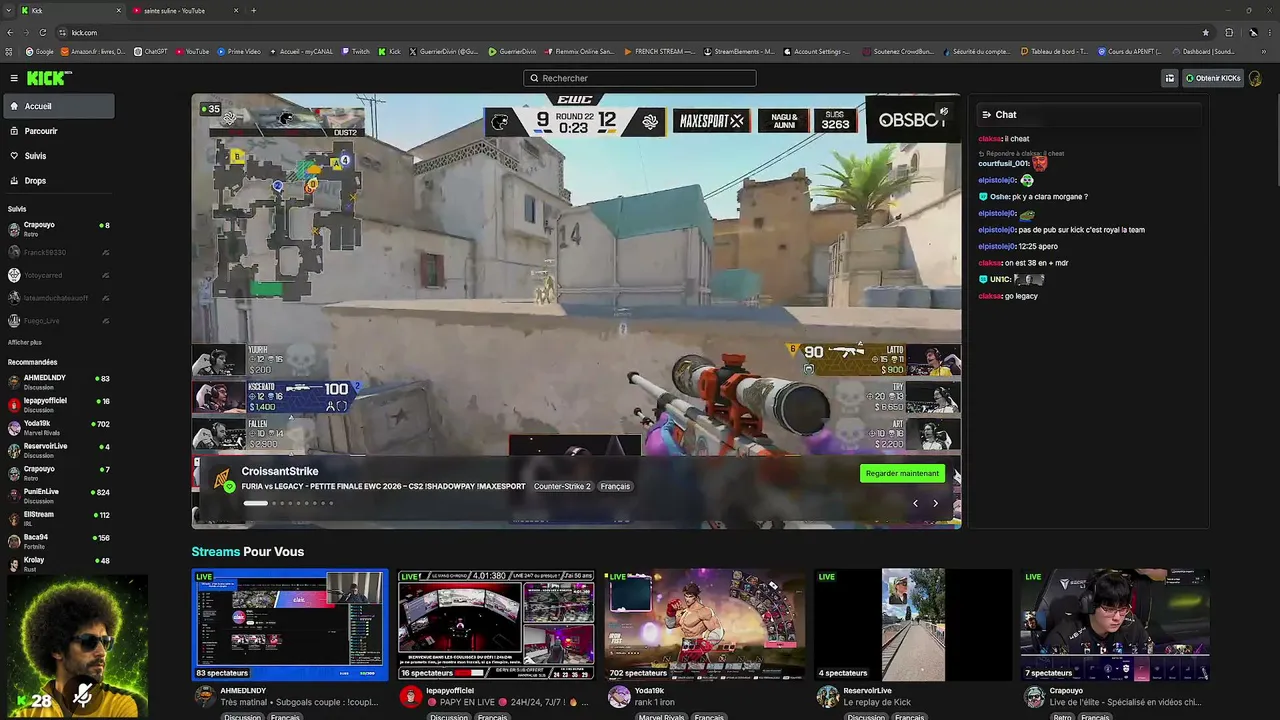Go to the next featured stream
This screenshot has height=720, width=1280.
(935, 503)
